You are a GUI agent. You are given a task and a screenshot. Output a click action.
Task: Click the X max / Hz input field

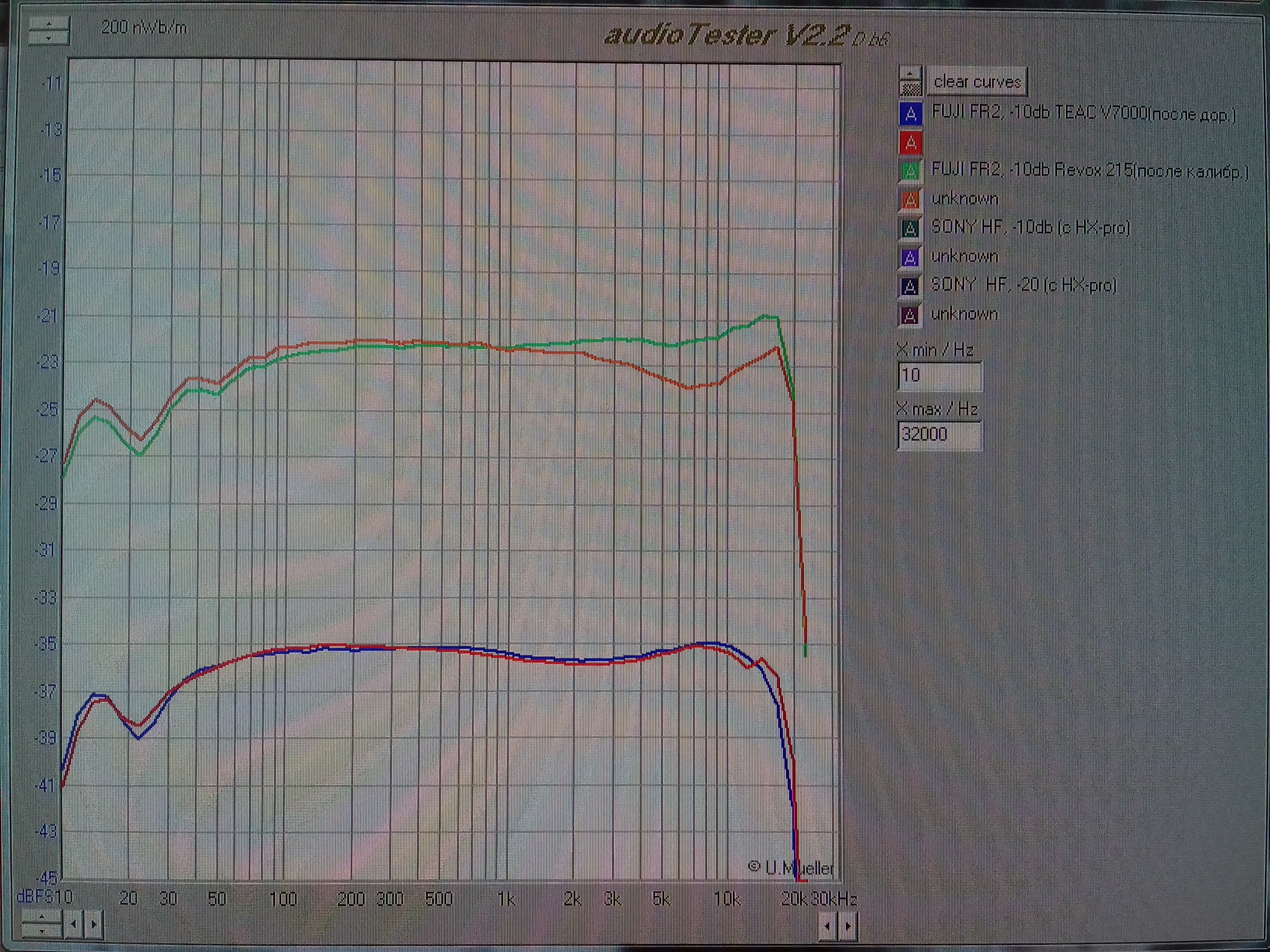coord(939,434)
